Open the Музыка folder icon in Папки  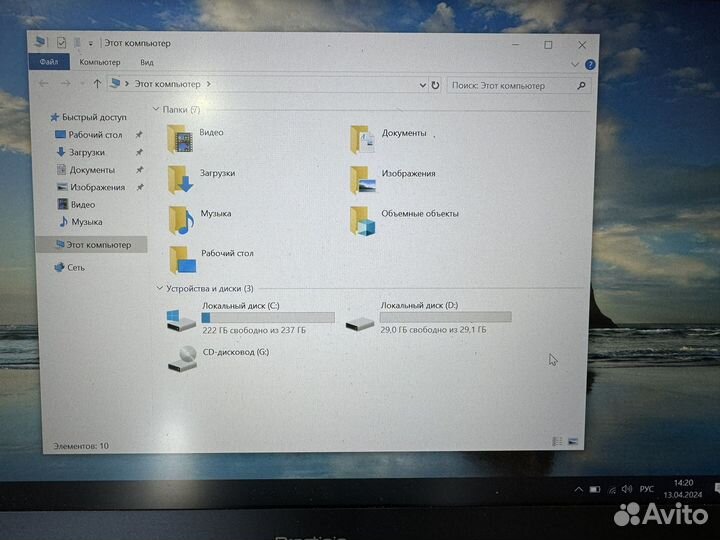pyautogui.click(x=181, y=220)
